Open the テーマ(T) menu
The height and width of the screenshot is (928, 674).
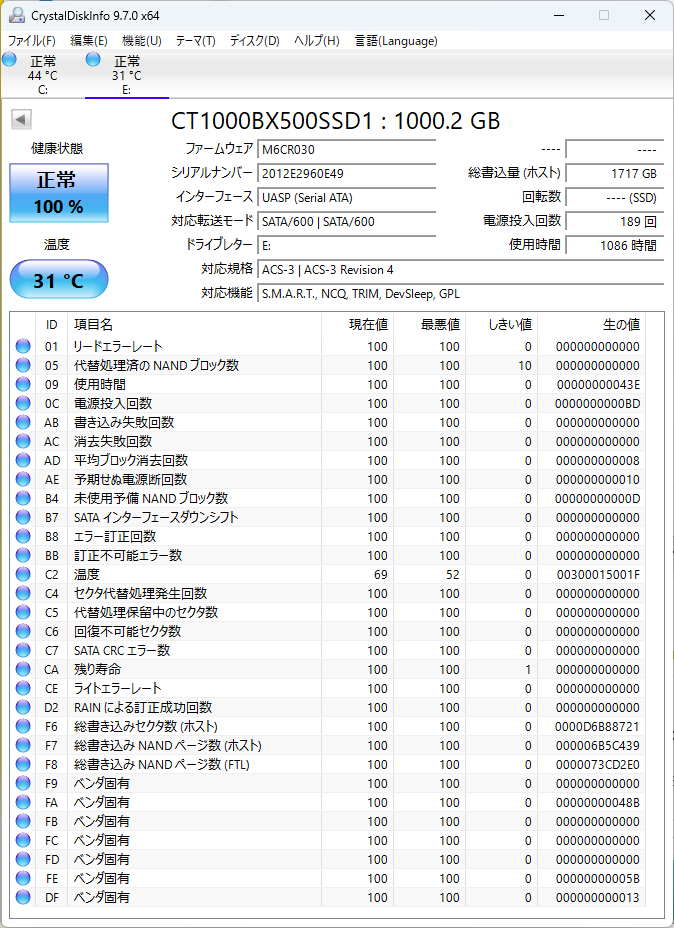point(196,41)
